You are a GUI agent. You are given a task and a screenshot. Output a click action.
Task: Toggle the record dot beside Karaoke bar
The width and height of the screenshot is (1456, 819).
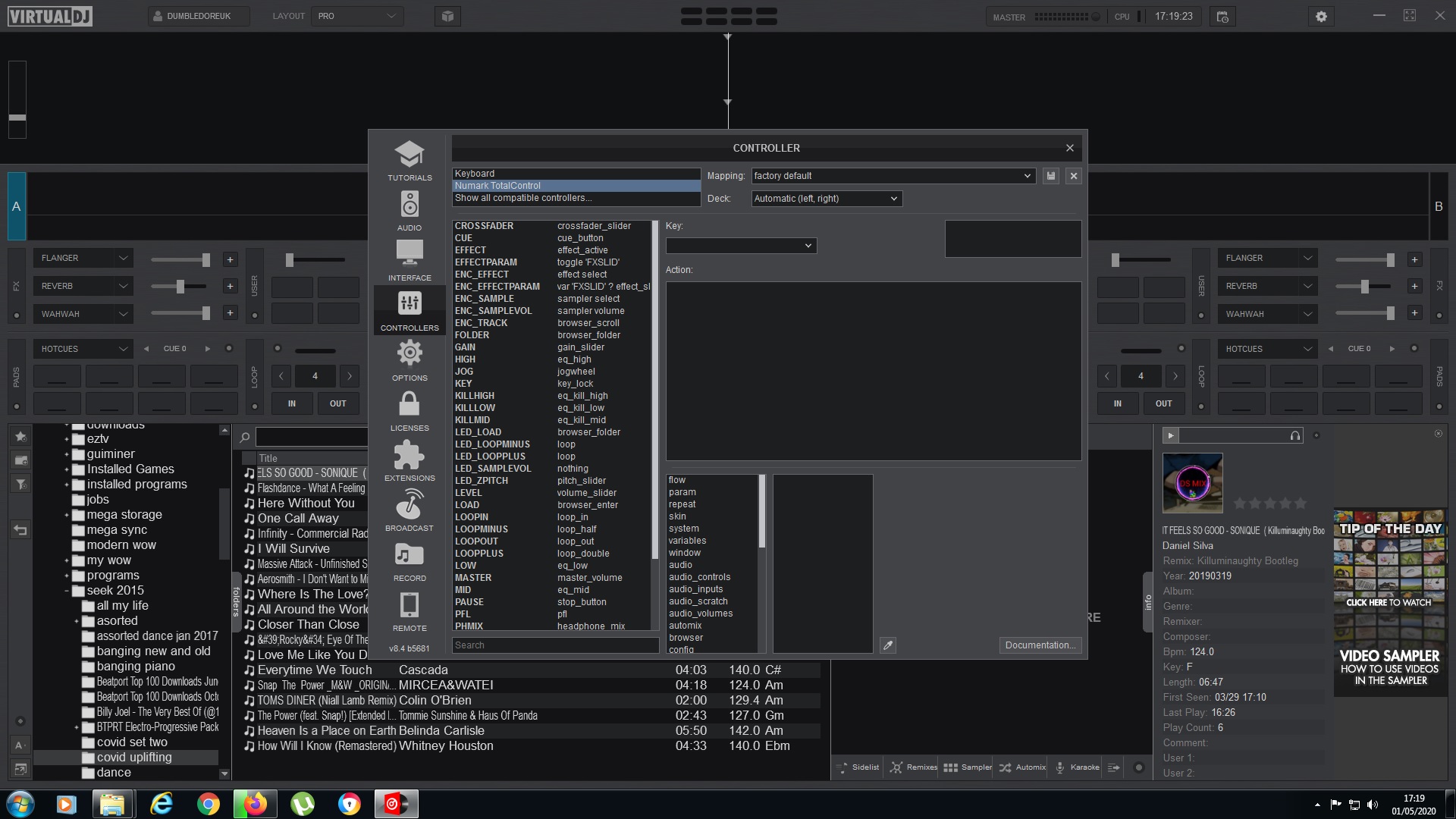coord(1138,767)
